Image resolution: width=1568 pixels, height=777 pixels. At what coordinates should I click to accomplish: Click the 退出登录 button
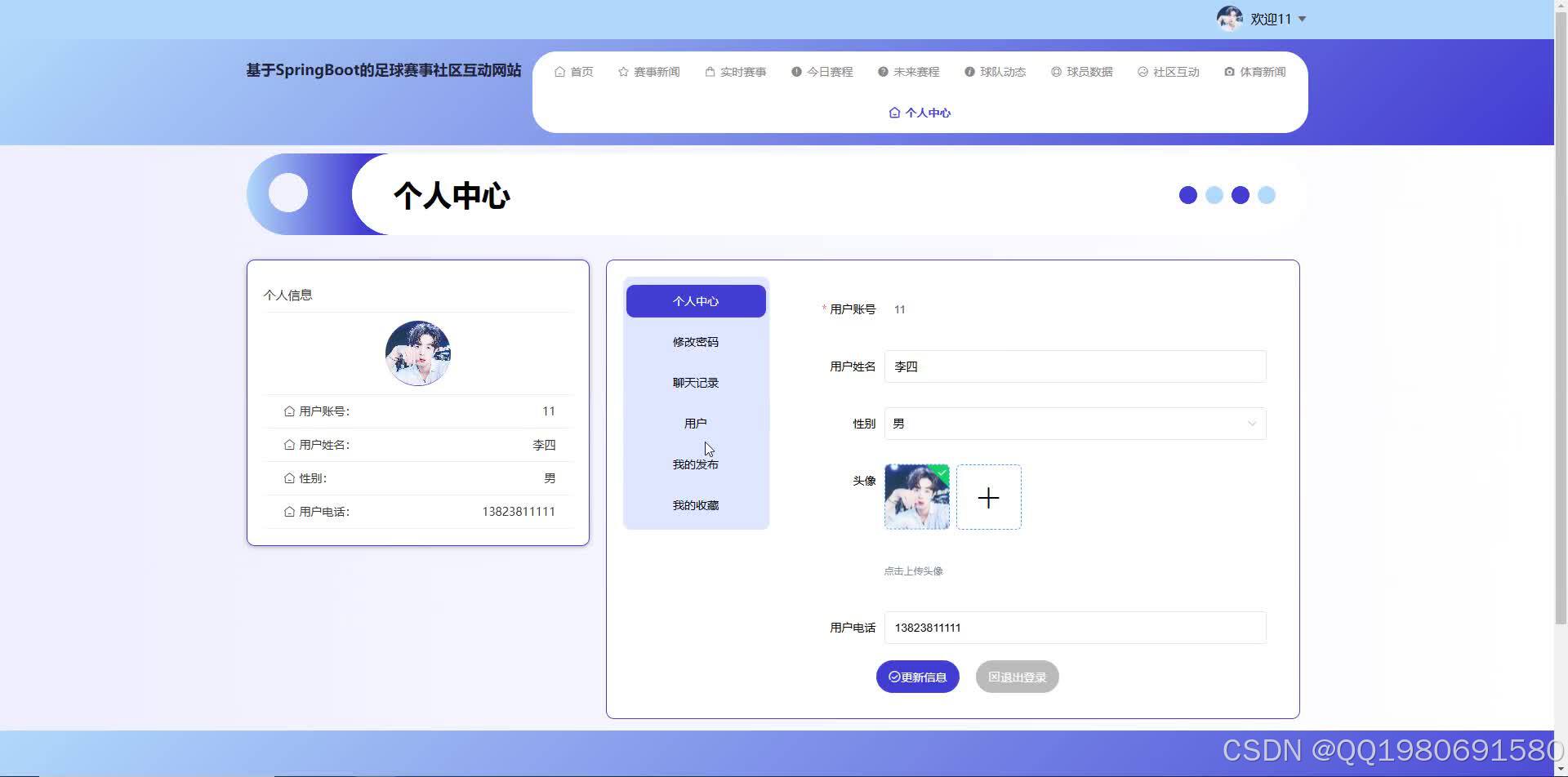(x=1017, y=676)
